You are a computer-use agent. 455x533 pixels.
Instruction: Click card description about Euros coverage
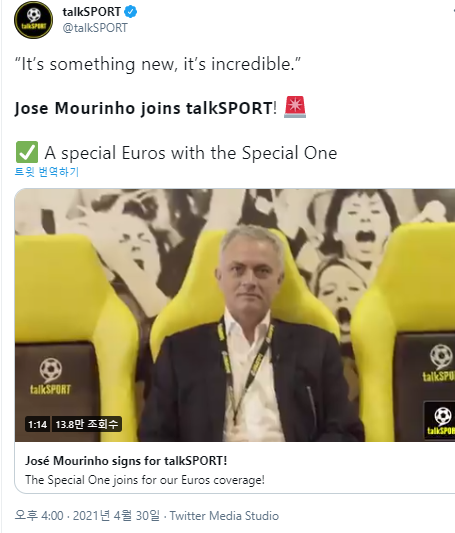click(145, 480)
